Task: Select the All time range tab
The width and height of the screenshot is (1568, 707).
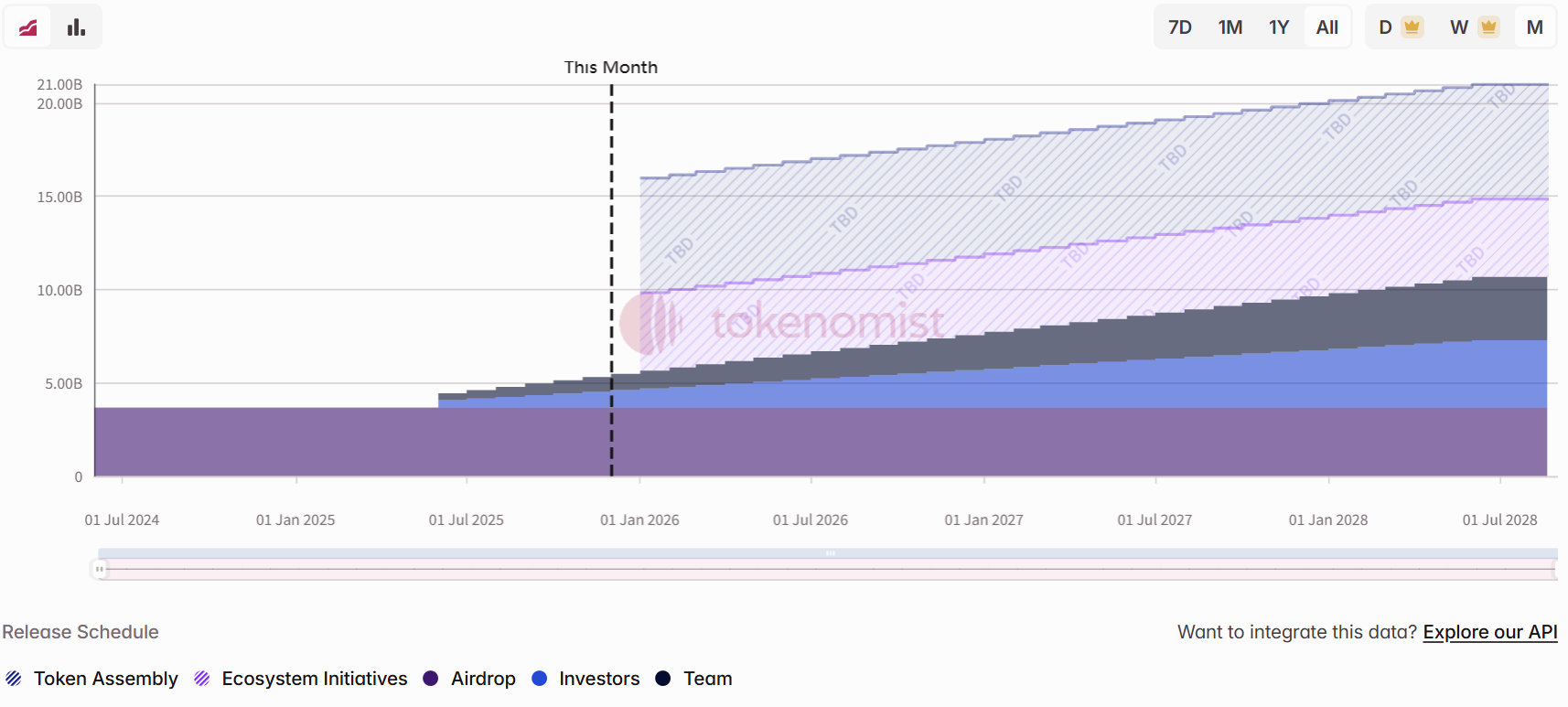Action: click(1327, 26)
